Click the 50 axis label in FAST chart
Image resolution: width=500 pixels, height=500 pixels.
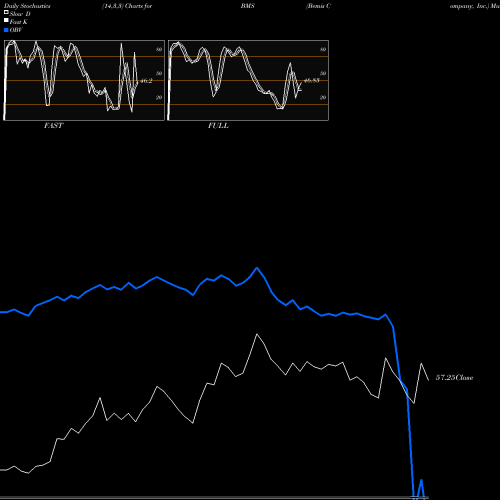click(x=159, y=73)
